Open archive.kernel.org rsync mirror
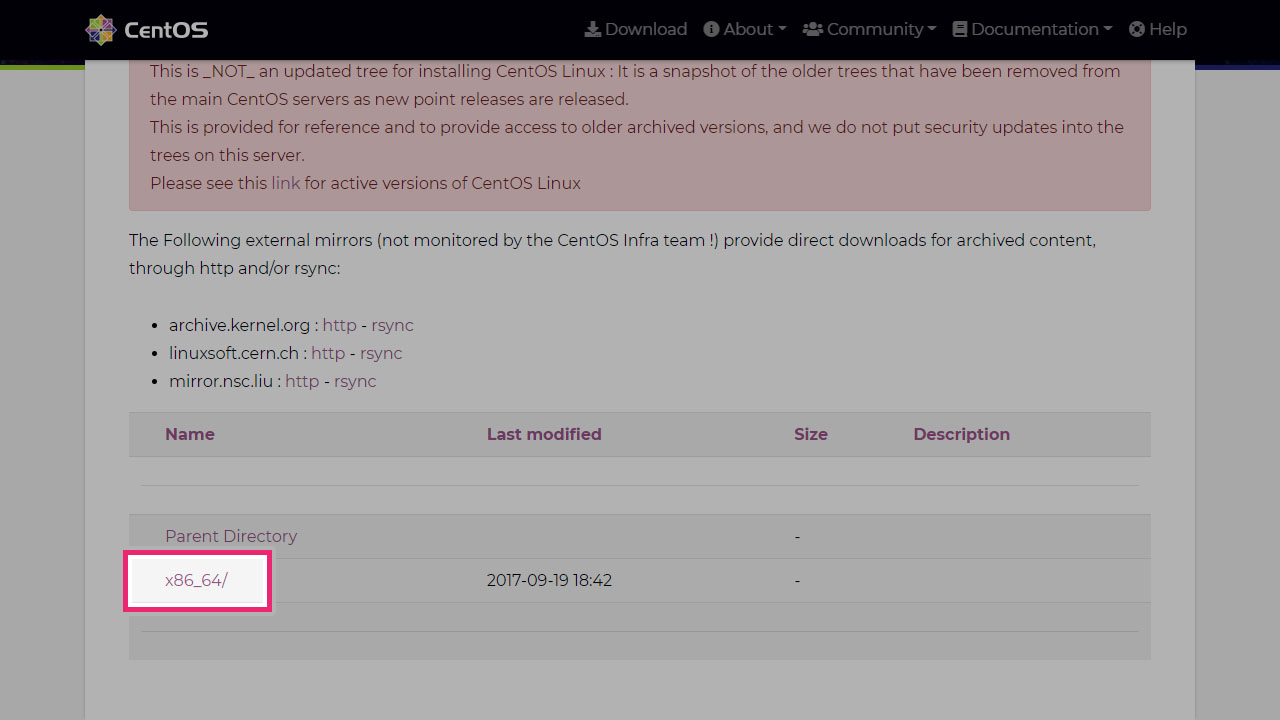Viewport: 1280px width, 720px height. pyautogui.click(x=392, y=325)
